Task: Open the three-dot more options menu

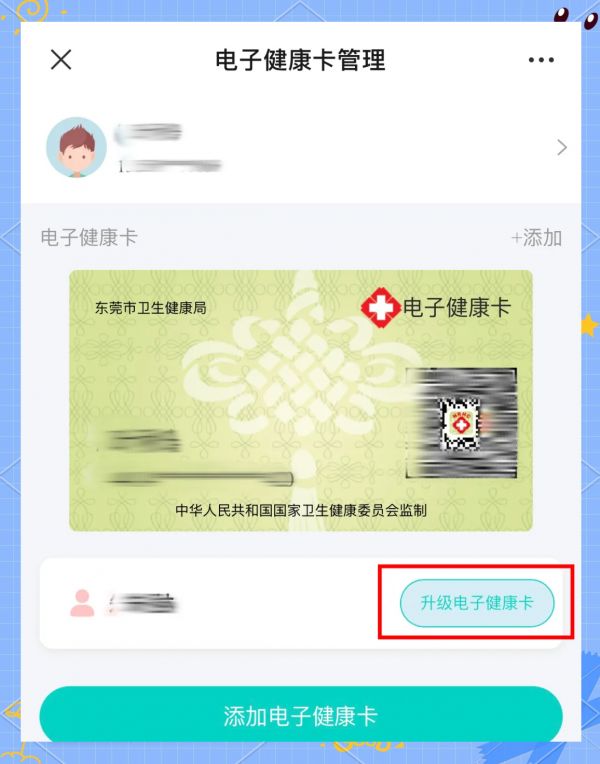Action: click(541, 60)
